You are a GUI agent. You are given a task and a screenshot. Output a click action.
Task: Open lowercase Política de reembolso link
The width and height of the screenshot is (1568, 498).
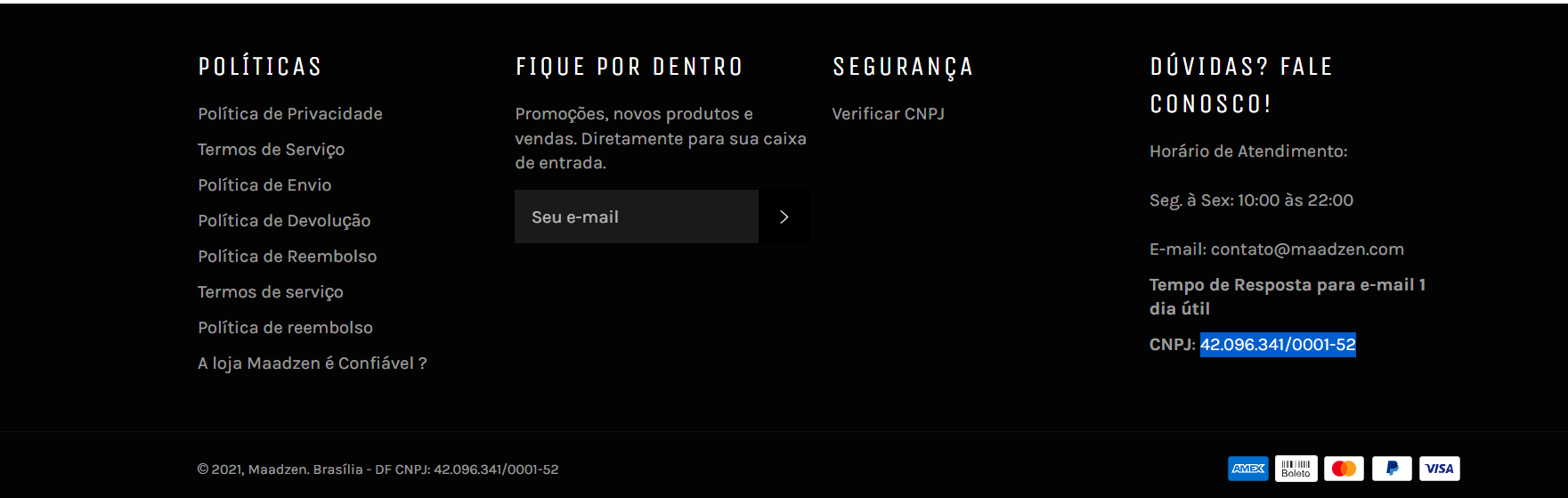pyautogui.click(x=285, y=328)
